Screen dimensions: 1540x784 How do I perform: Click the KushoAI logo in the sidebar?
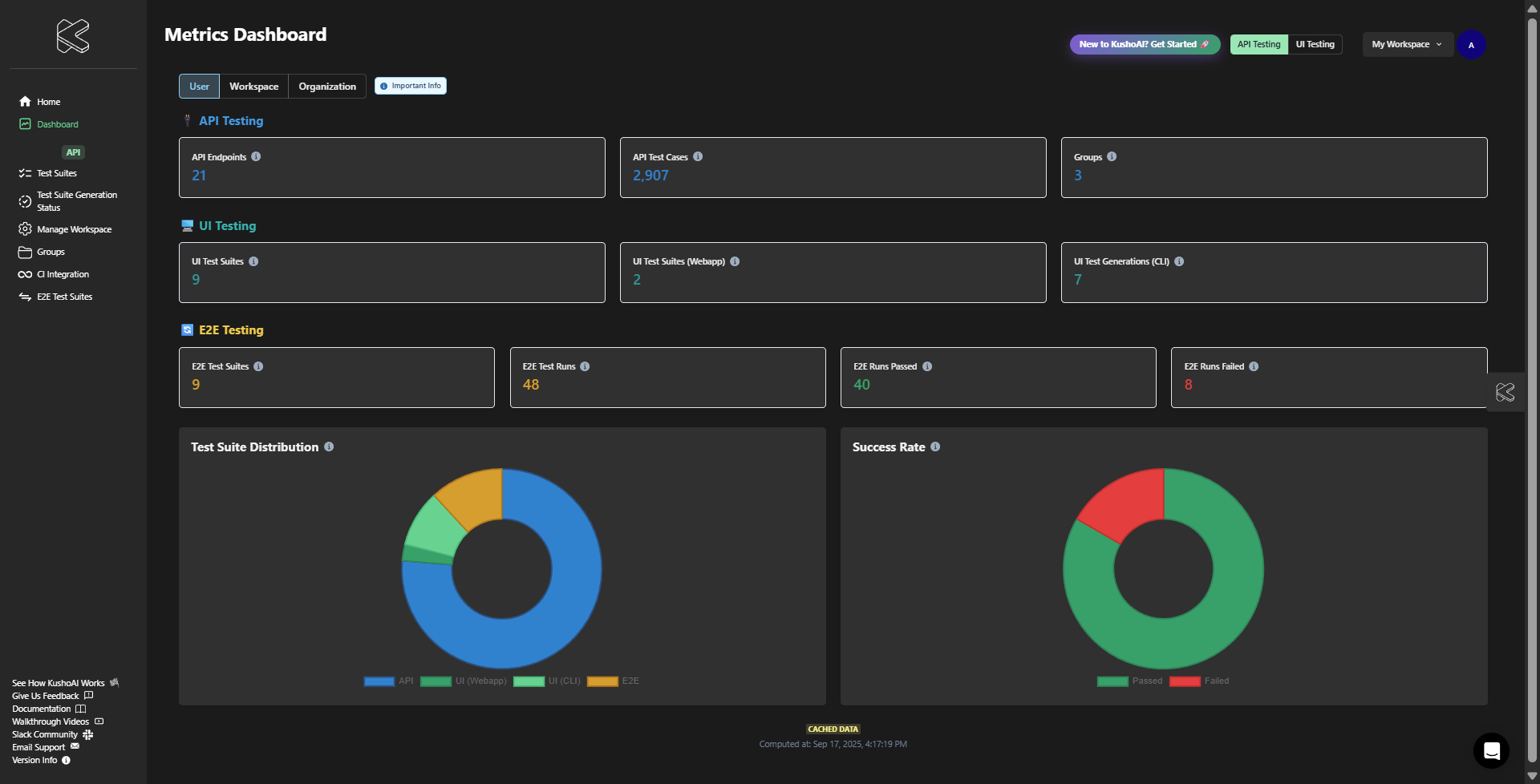[x=73, y=36]
